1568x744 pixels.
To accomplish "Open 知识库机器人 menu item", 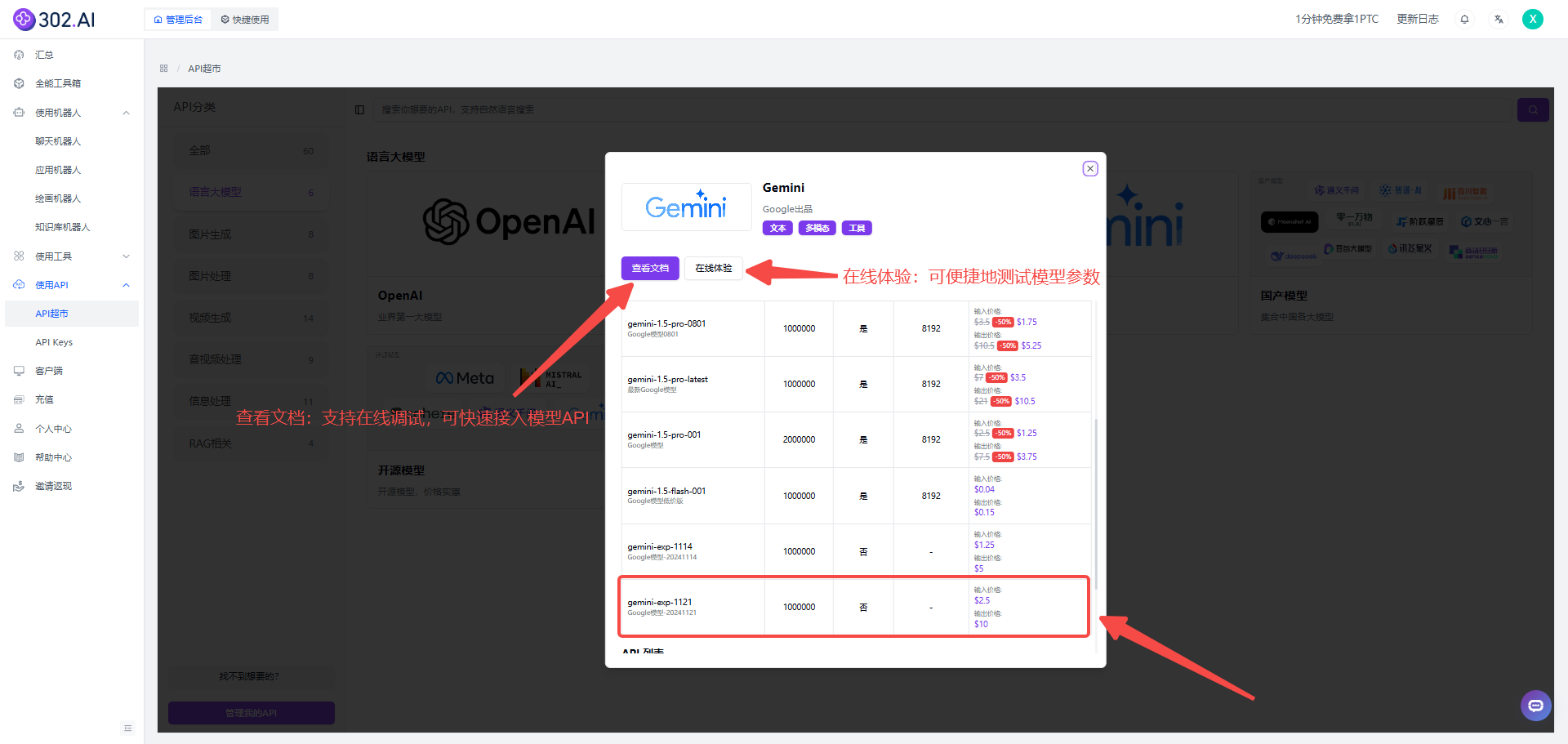I will [x=63, y=227].
